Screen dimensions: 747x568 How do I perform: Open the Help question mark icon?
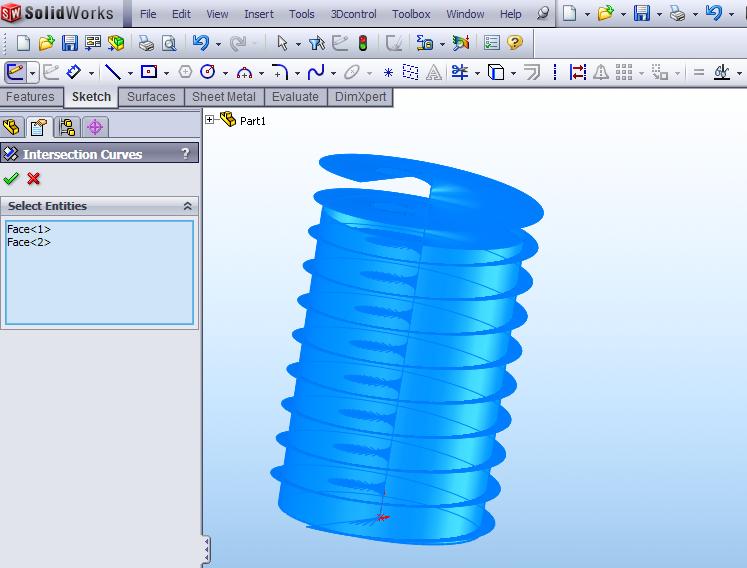coord(514,43)
